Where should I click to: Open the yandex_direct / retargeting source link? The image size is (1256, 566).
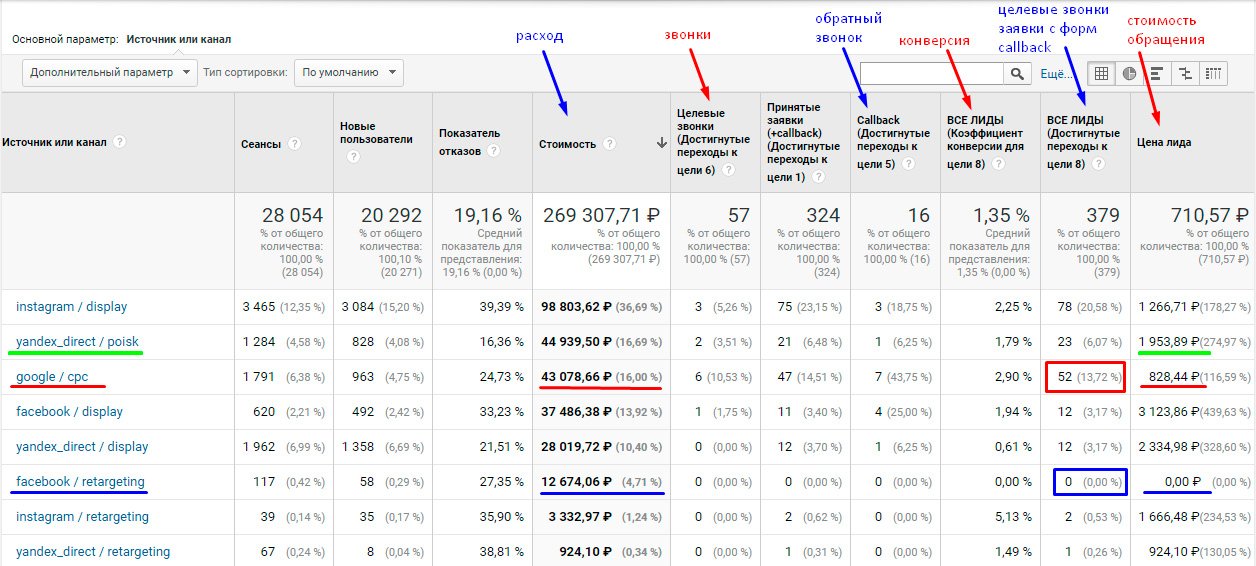point(93,552)
